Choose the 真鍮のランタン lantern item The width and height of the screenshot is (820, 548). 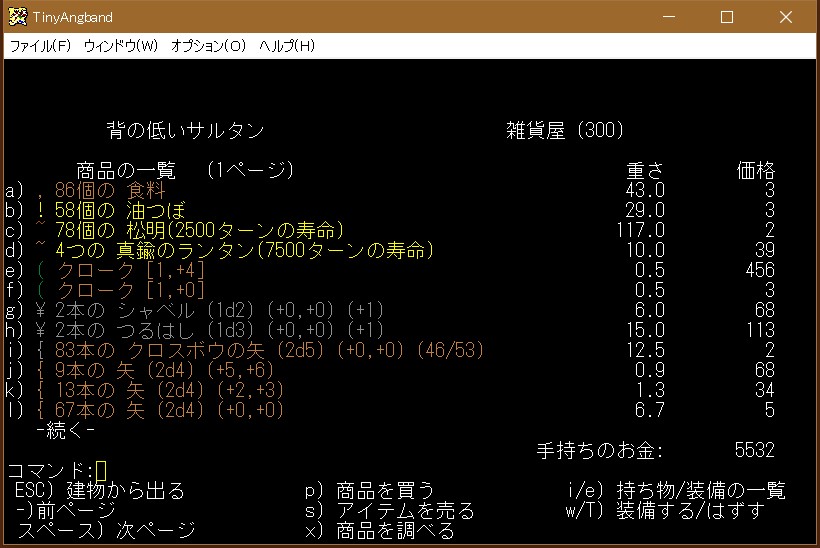tap(245, 250)
